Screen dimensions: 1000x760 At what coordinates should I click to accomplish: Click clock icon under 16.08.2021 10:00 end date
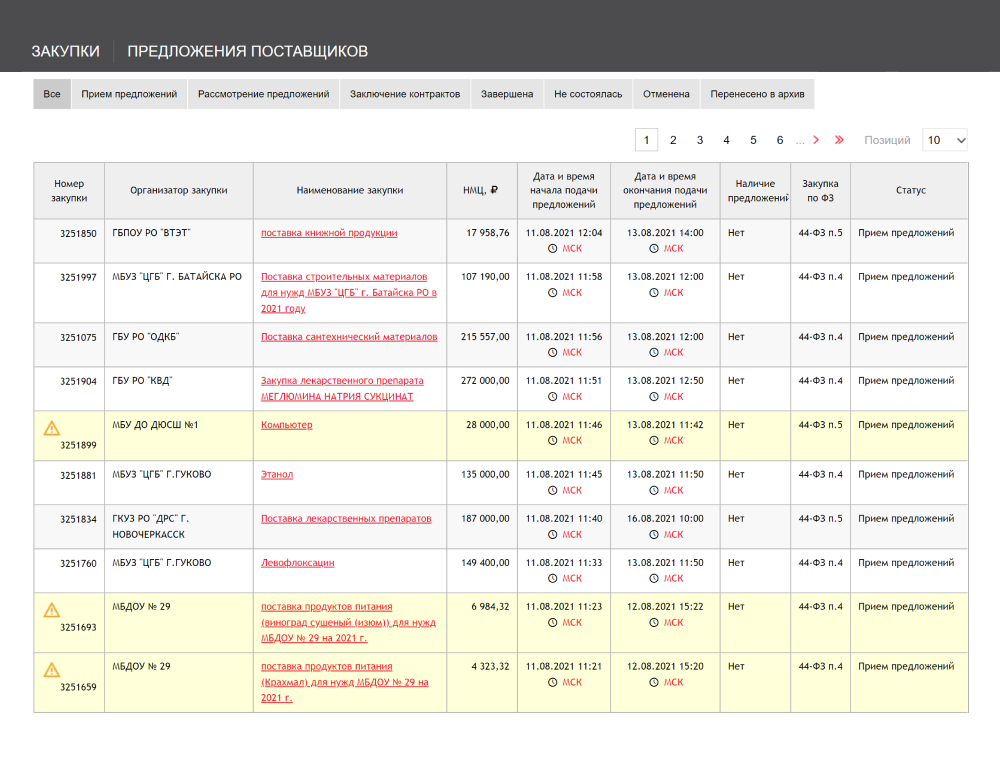654,535
